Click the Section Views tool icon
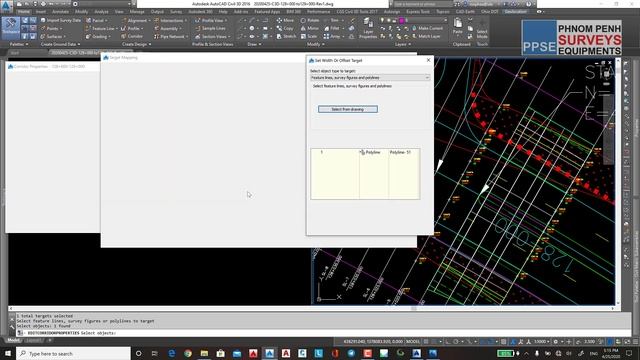Screen dimensions: 640x360 click(198, 36)
